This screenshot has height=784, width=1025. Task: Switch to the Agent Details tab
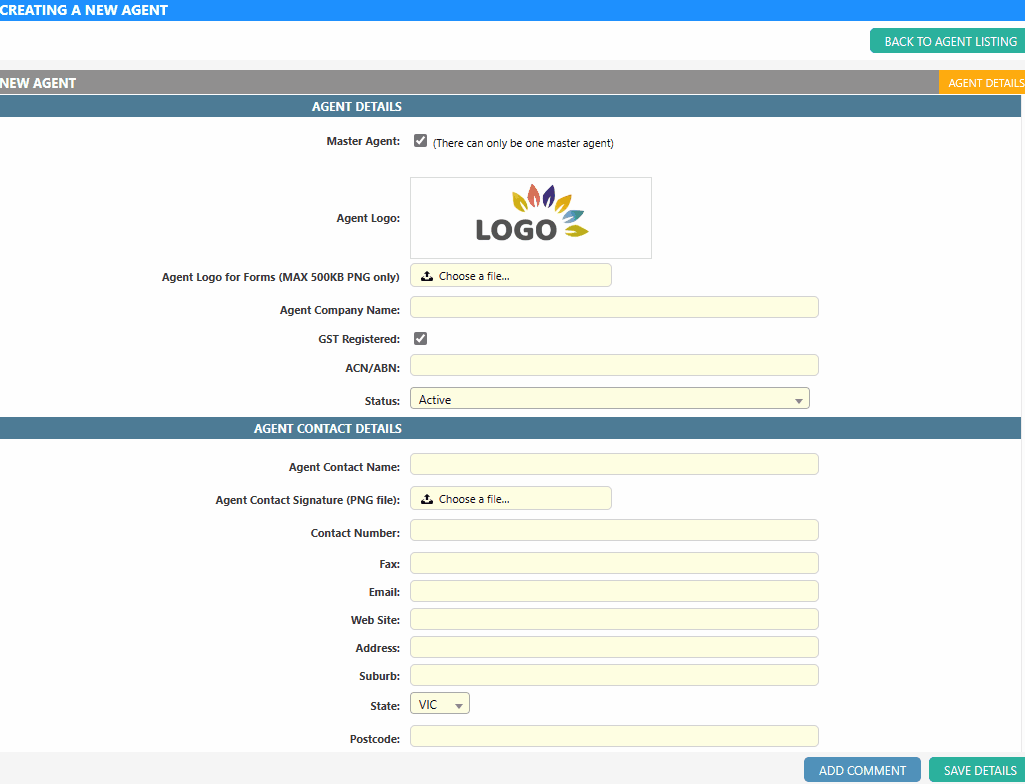984,83
